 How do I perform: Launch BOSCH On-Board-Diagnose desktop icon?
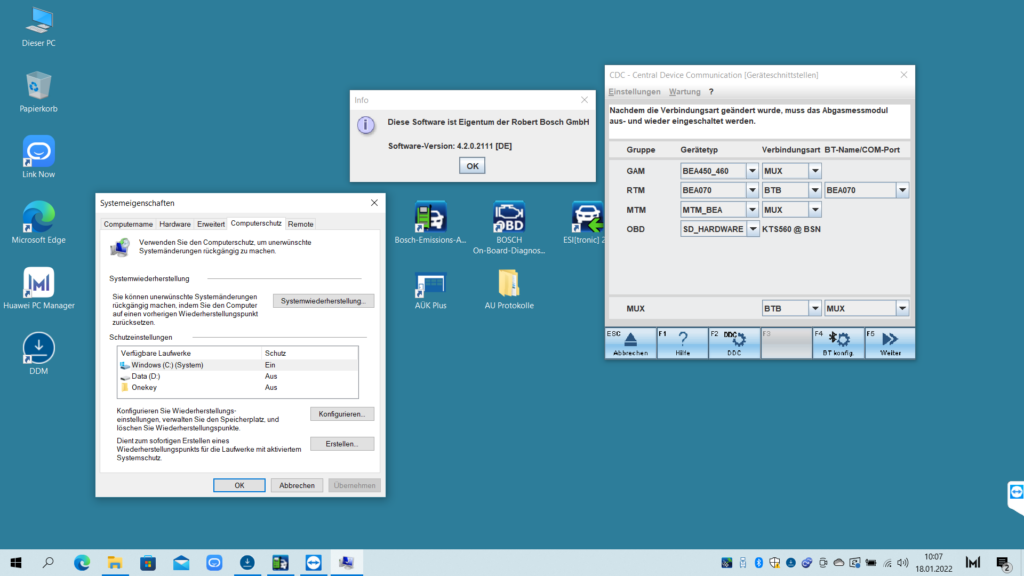click(x=509, y=227)
